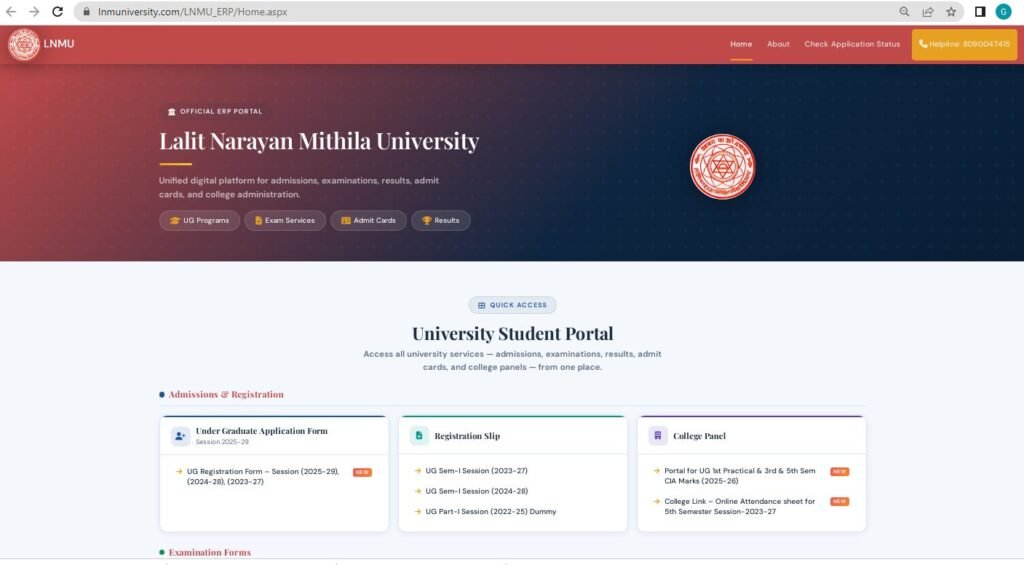
Task: Click the Results pill button
Action: tap(441, 220)
